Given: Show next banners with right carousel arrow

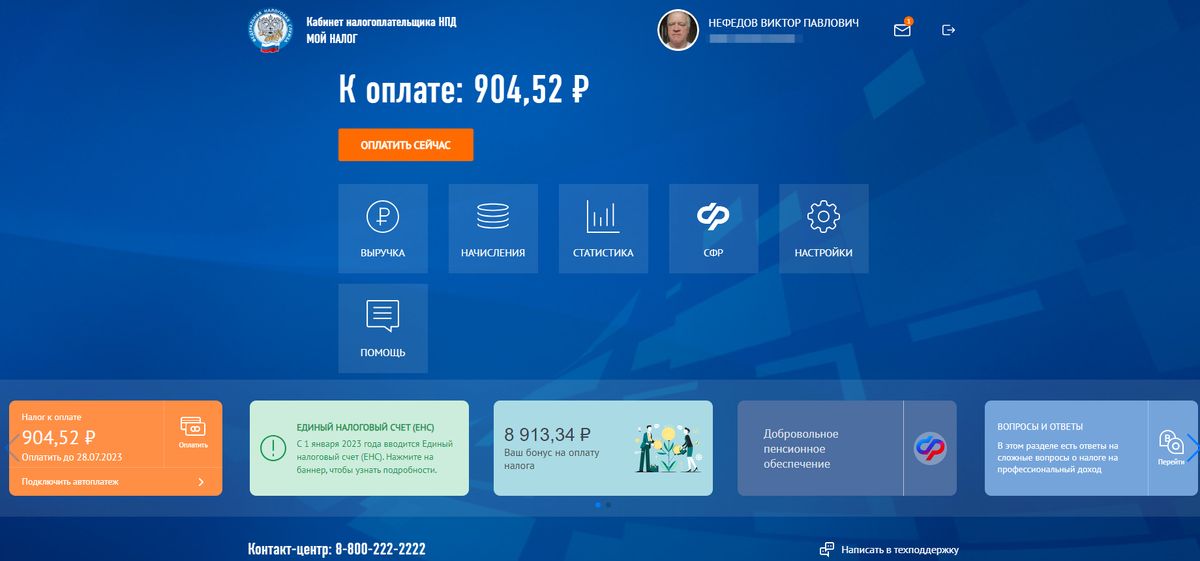Looking at the screenshot, I should tap(1191, 448).
